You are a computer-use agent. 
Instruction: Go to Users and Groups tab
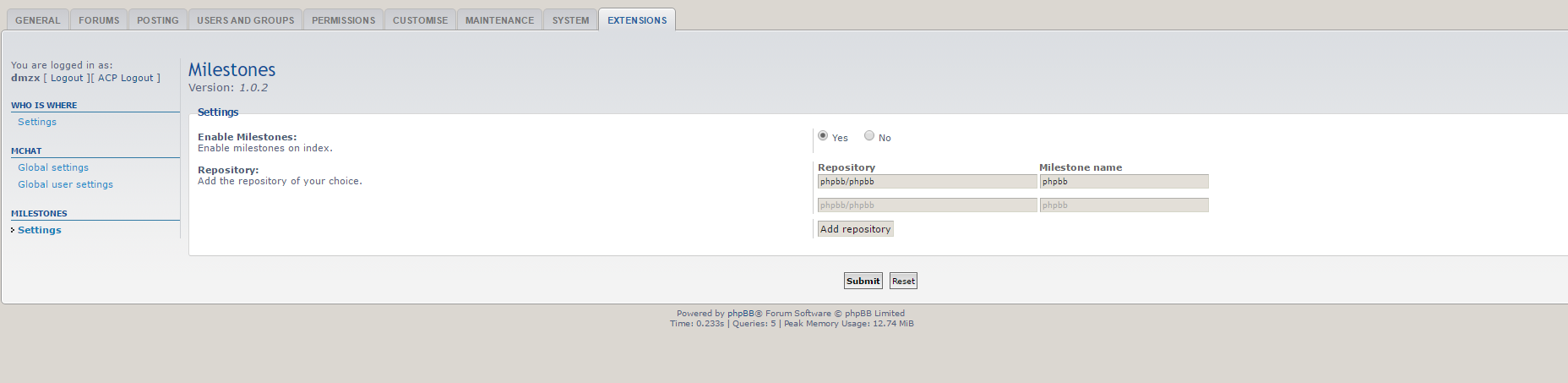tap(246, 20)
